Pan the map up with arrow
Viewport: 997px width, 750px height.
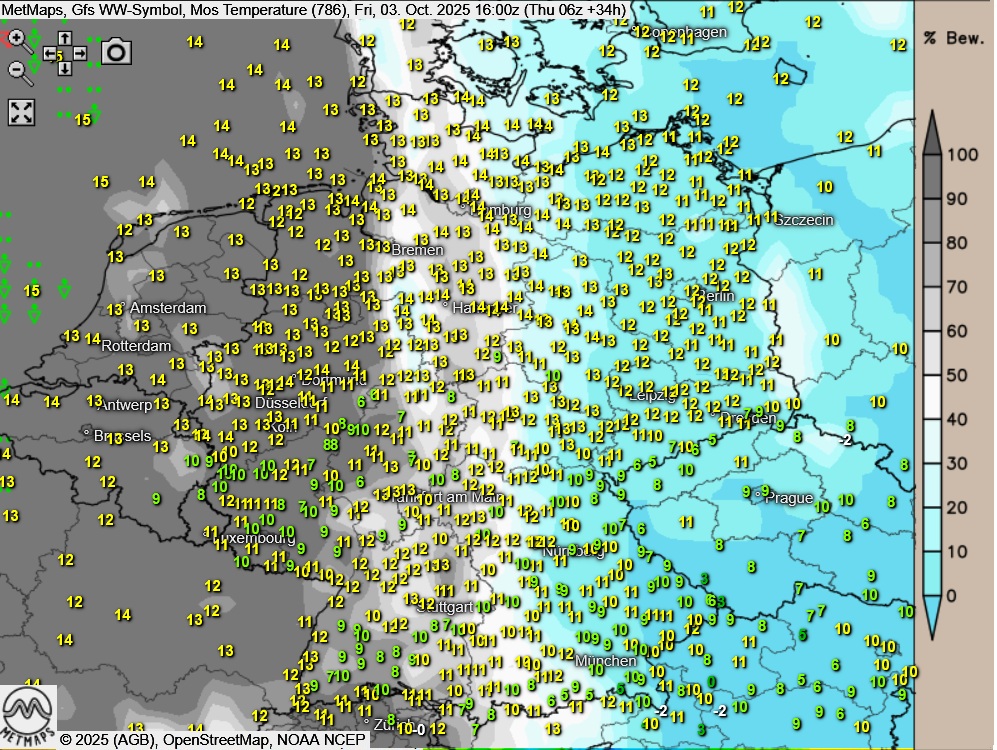pyautogui.click(x=64, y=39)
